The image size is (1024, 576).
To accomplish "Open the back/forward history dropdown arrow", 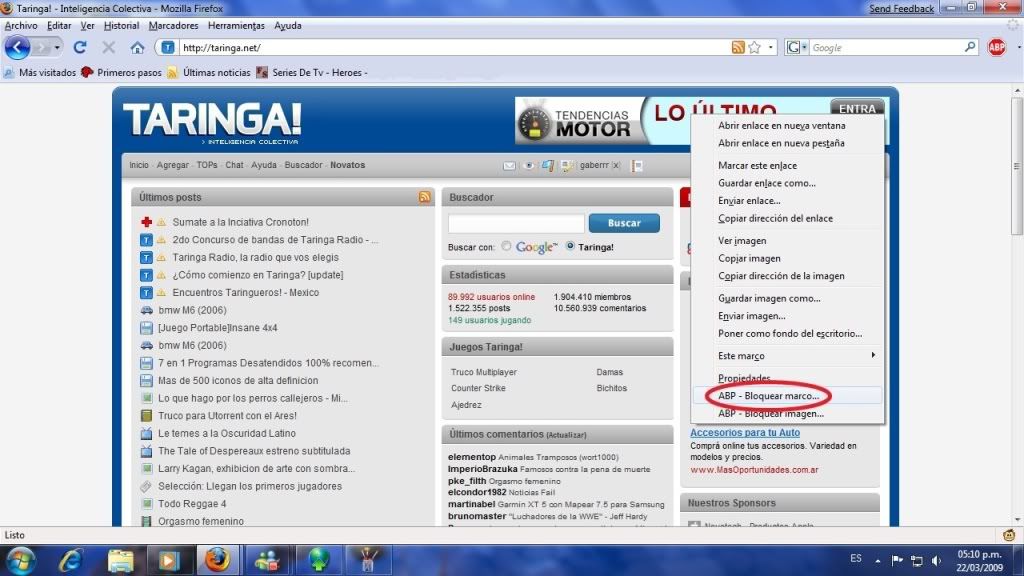I will coord(57,48).
